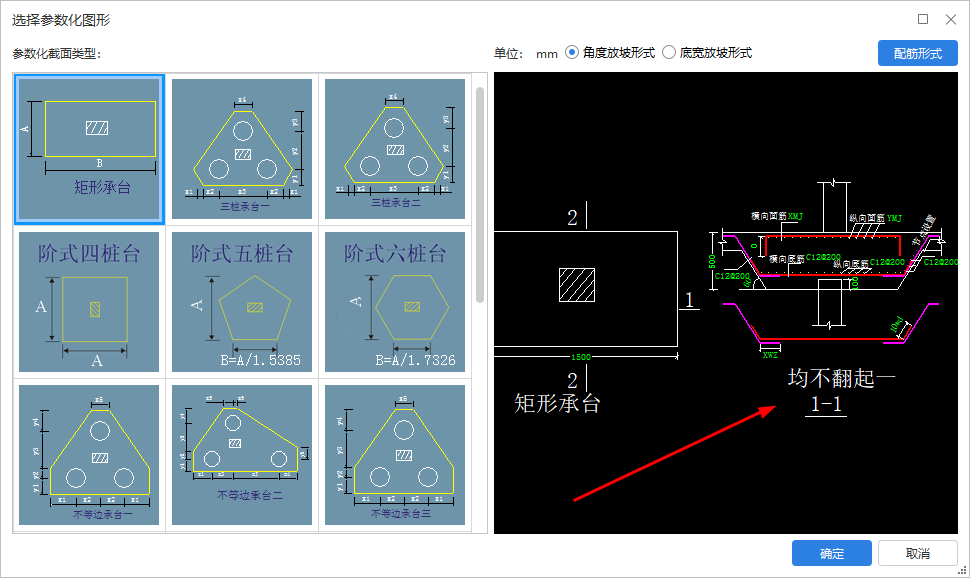Screen dimensions: 970x578
Task: Open the 配筋形式 settings button
Action: (917, 53)
